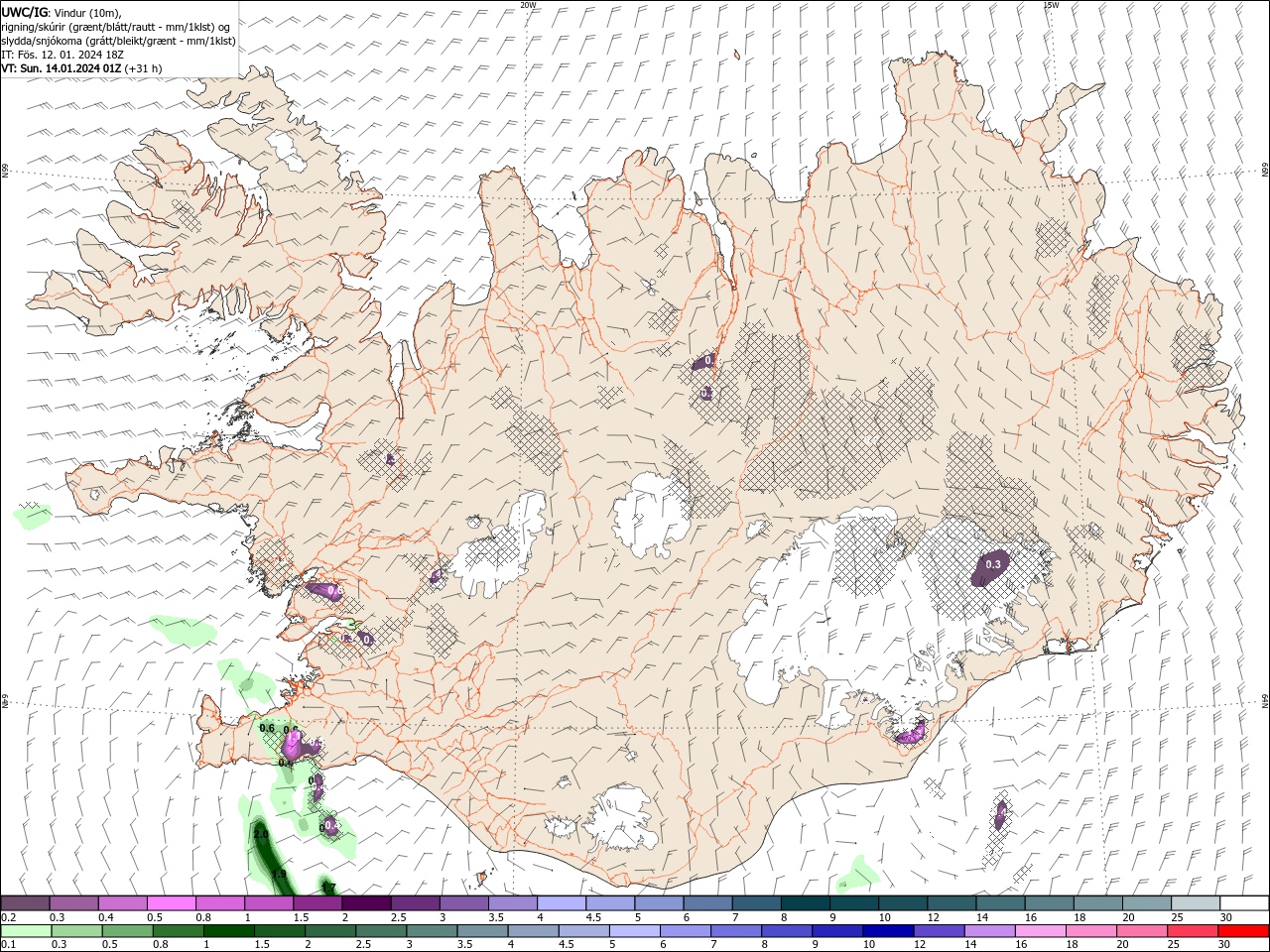This screenshot has width=1270, height=952.
Task: Select the bright pink 0.5 snow legend swatch
Action: pyautogui.click(x=171, y=903)
